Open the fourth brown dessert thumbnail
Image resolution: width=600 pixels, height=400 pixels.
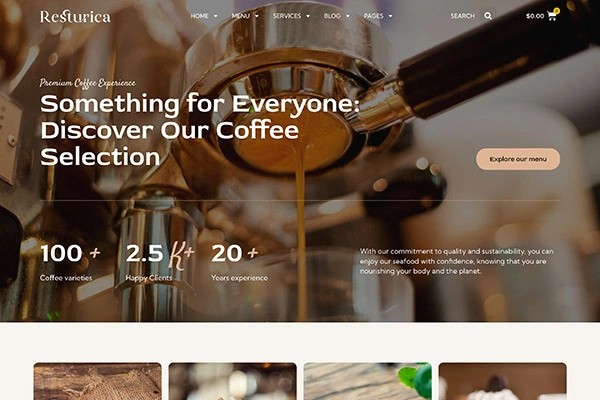pyautogui.click(x=502, y=381)
